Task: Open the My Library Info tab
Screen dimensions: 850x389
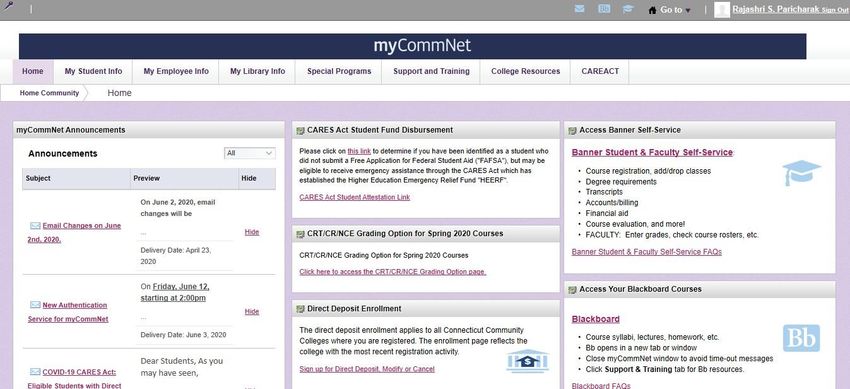Action: coord(257,72)
